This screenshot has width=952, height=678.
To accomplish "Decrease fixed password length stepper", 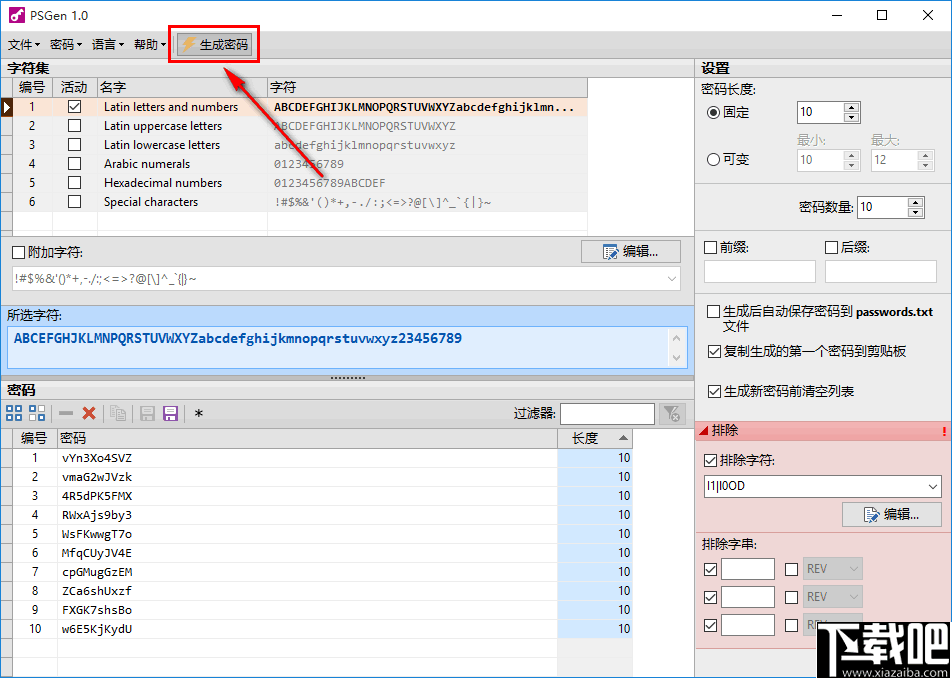I will pyautogui.click(x=852, y=117).
